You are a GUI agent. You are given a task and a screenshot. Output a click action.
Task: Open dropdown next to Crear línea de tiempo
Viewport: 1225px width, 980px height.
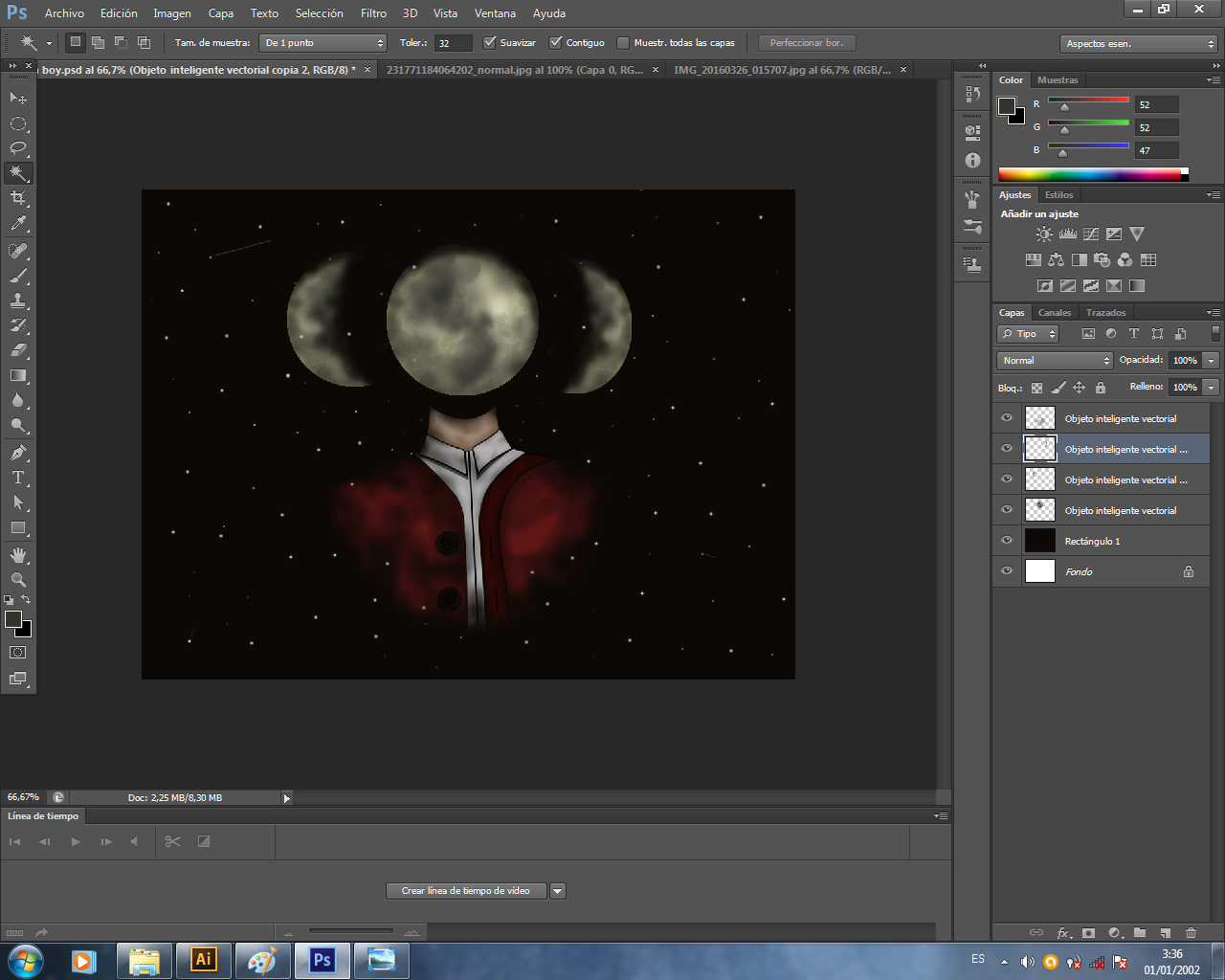tap(558, 891)
